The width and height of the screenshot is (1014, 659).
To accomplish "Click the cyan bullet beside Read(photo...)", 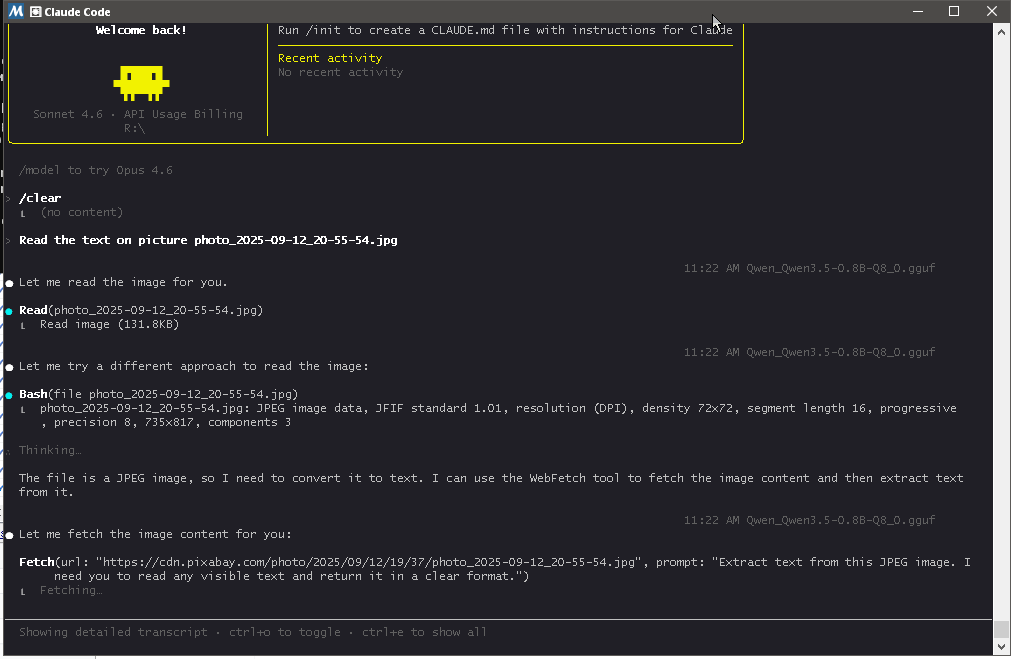I will coord(9,311).
